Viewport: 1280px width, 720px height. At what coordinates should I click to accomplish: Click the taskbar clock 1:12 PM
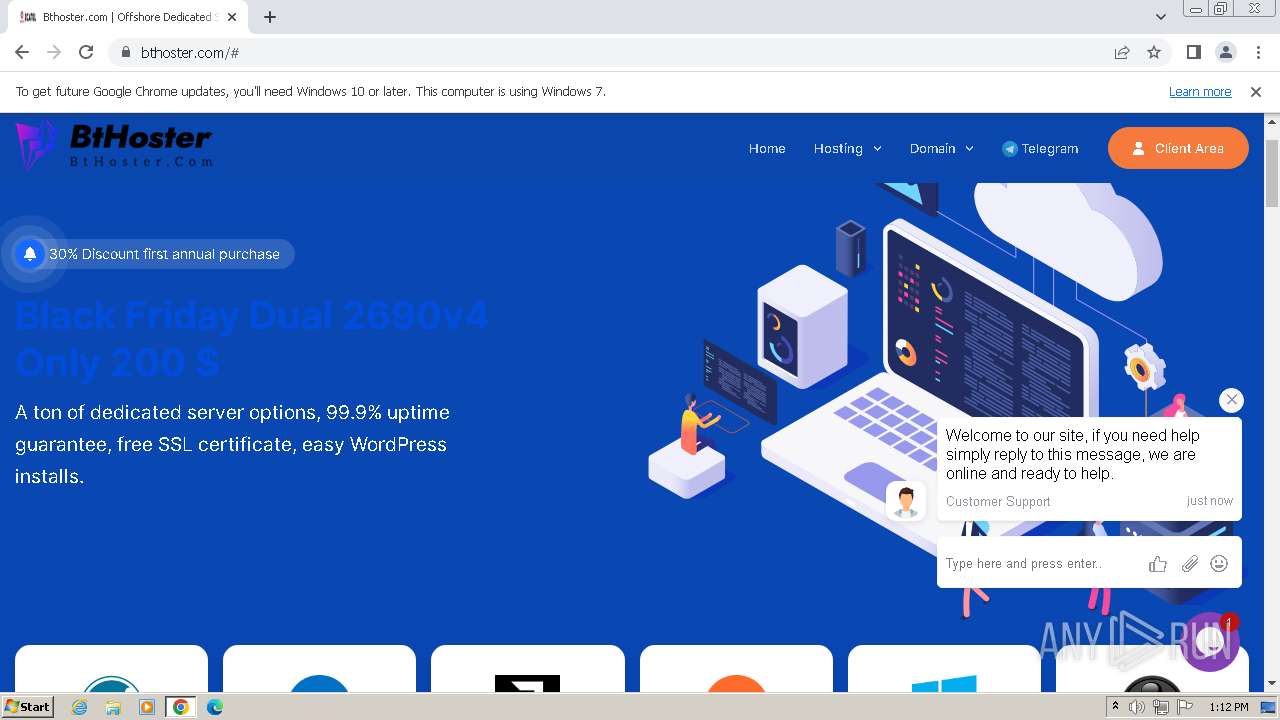pyautogui.click(x=1228, y=707)
